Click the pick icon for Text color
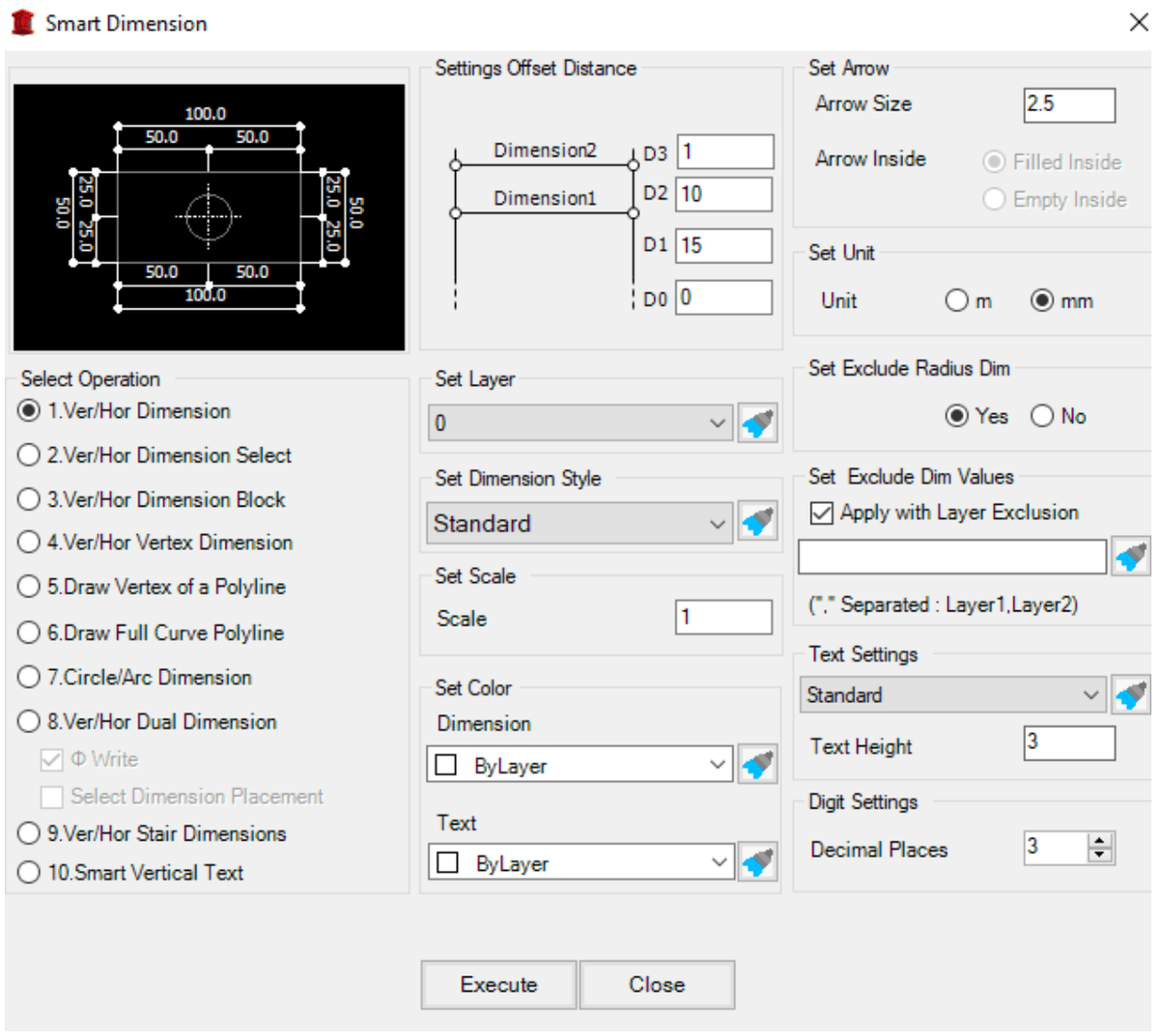This screenshot has height=1036, width=1159. [757, 862]
